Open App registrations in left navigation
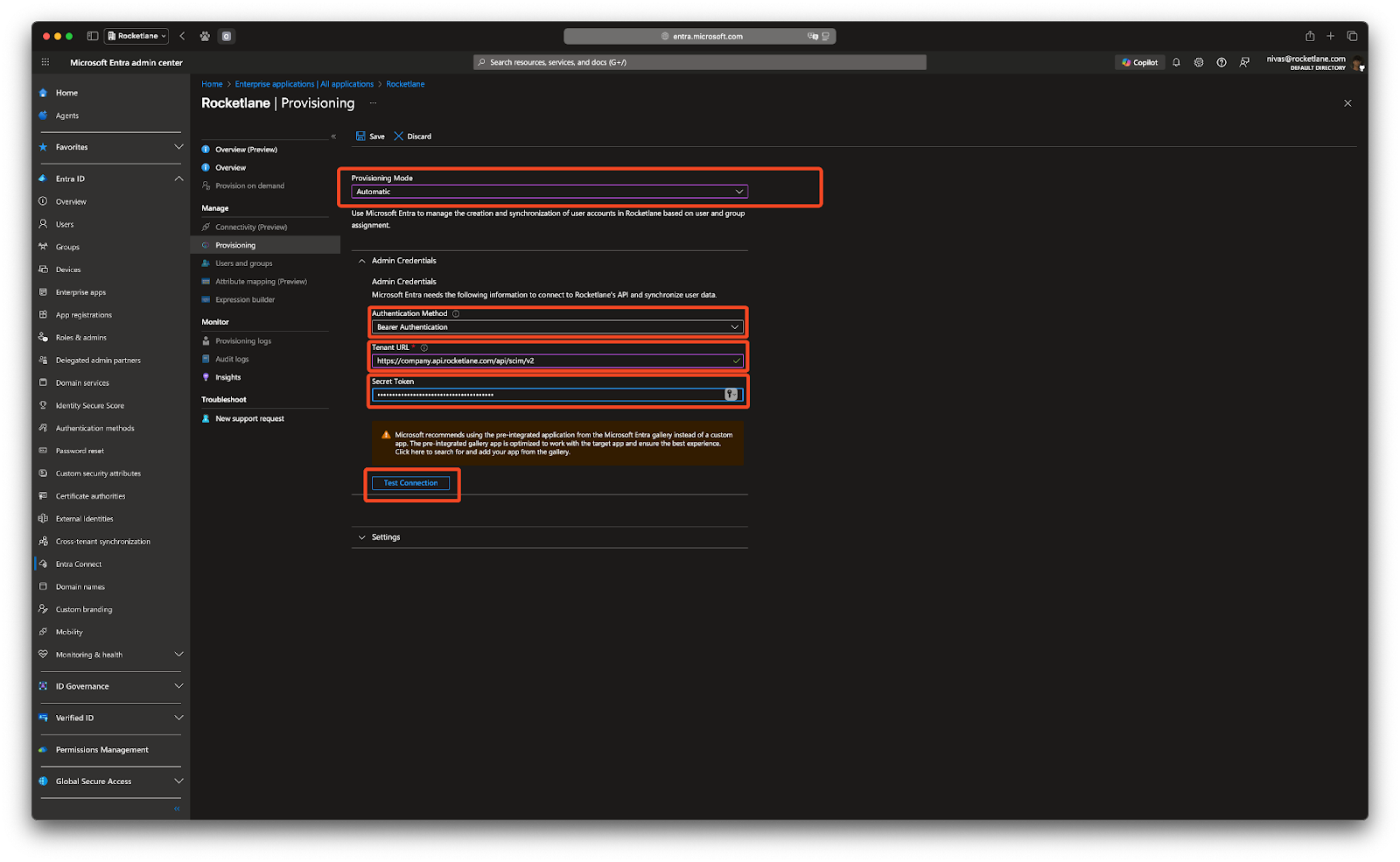 tap(84, 315)
